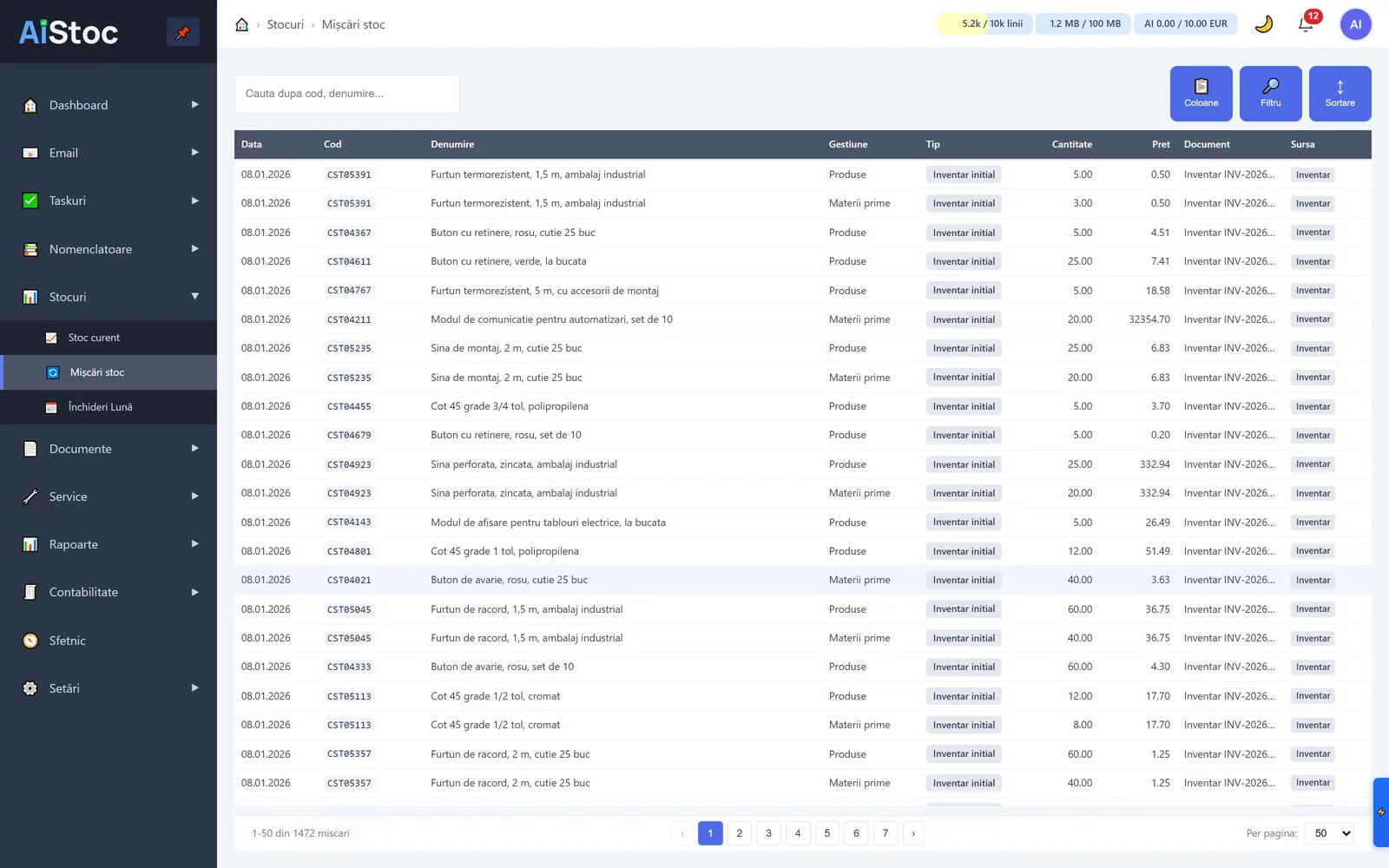Go to page 7

tap(885, 833)
